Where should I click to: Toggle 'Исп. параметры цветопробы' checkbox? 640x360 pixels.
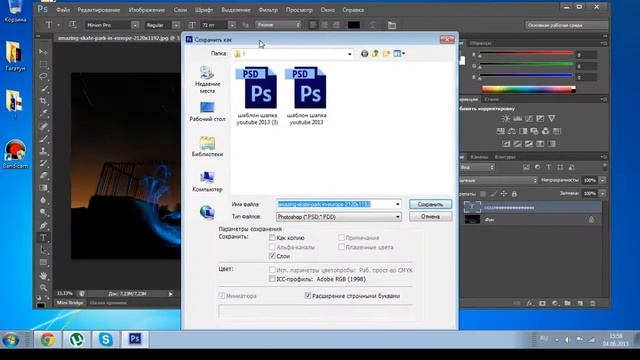click(x=272, y=270)
